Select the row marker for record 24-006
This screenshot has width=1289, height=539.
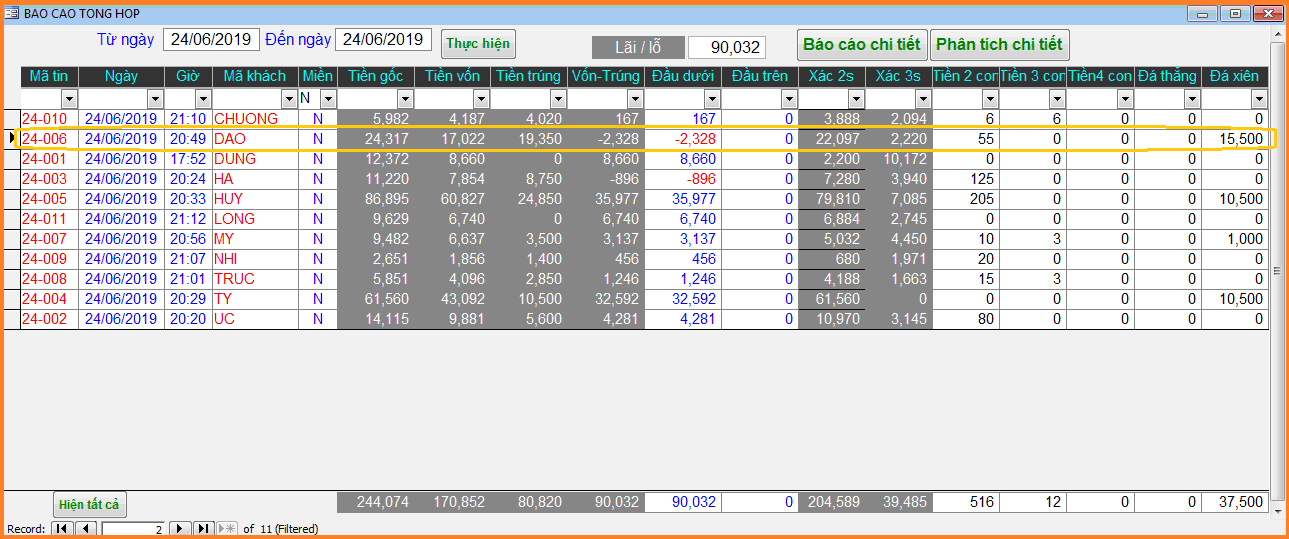pos(11,139)
